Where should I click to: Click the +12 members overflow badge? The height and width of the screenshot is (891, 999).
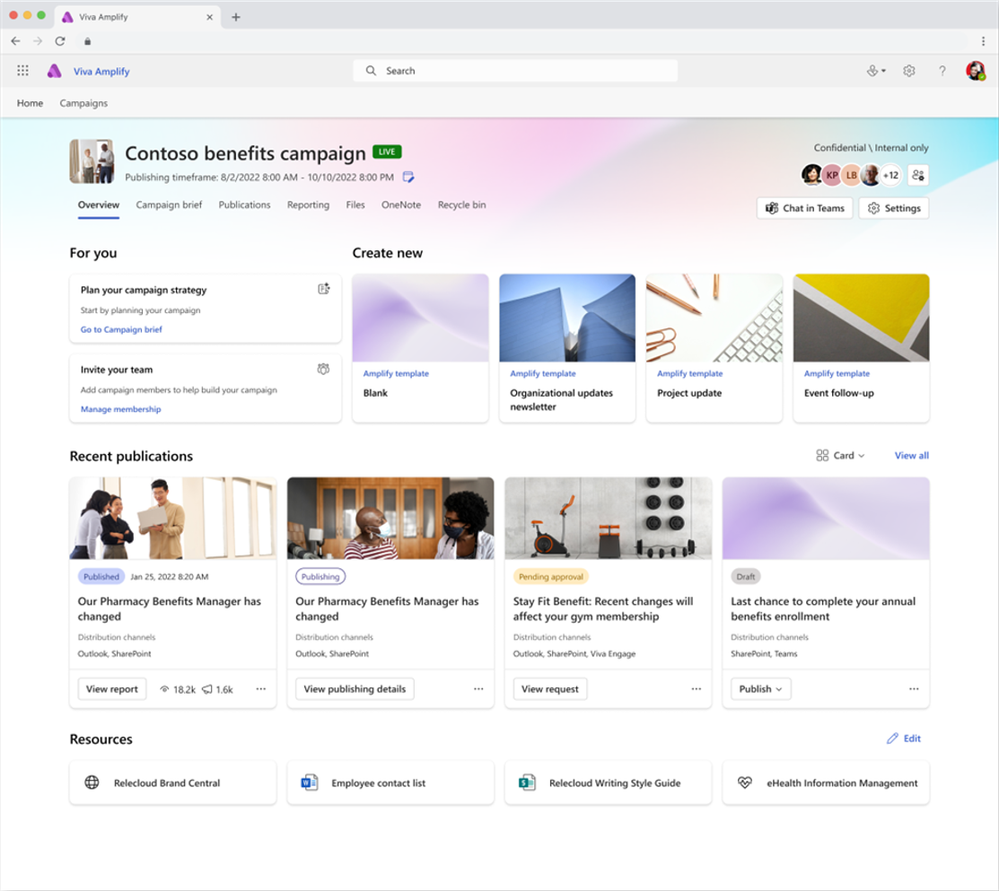point(890,175)
